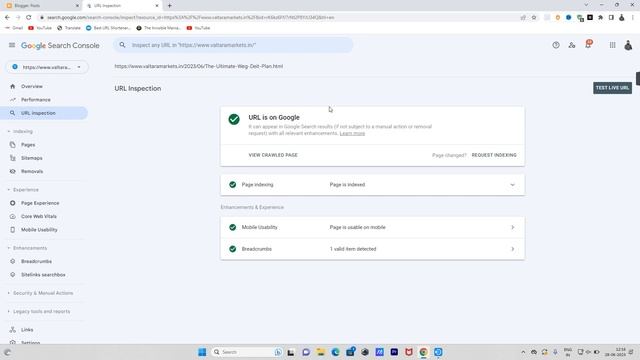Open Microsoft Edge from the taskbar
Image resolution: width=640 pixels, height=360 pixels.
[336, 352]
